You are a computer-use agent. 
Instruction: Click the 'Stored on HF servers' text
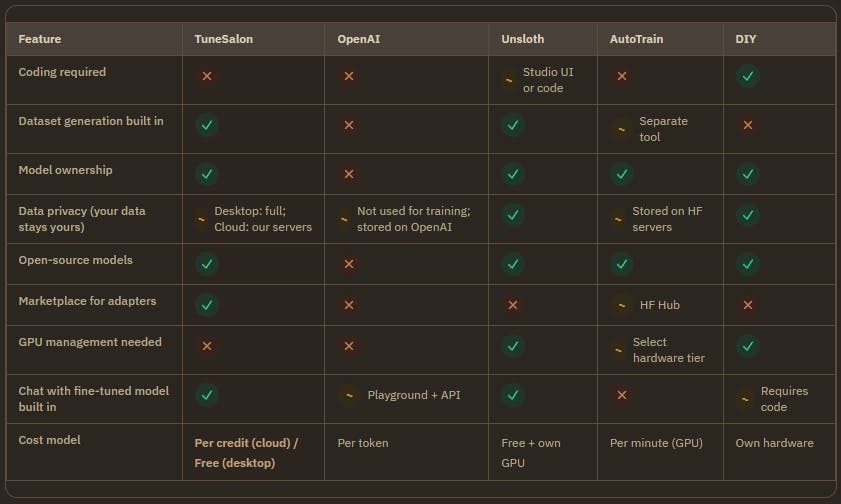pos(667,219)
